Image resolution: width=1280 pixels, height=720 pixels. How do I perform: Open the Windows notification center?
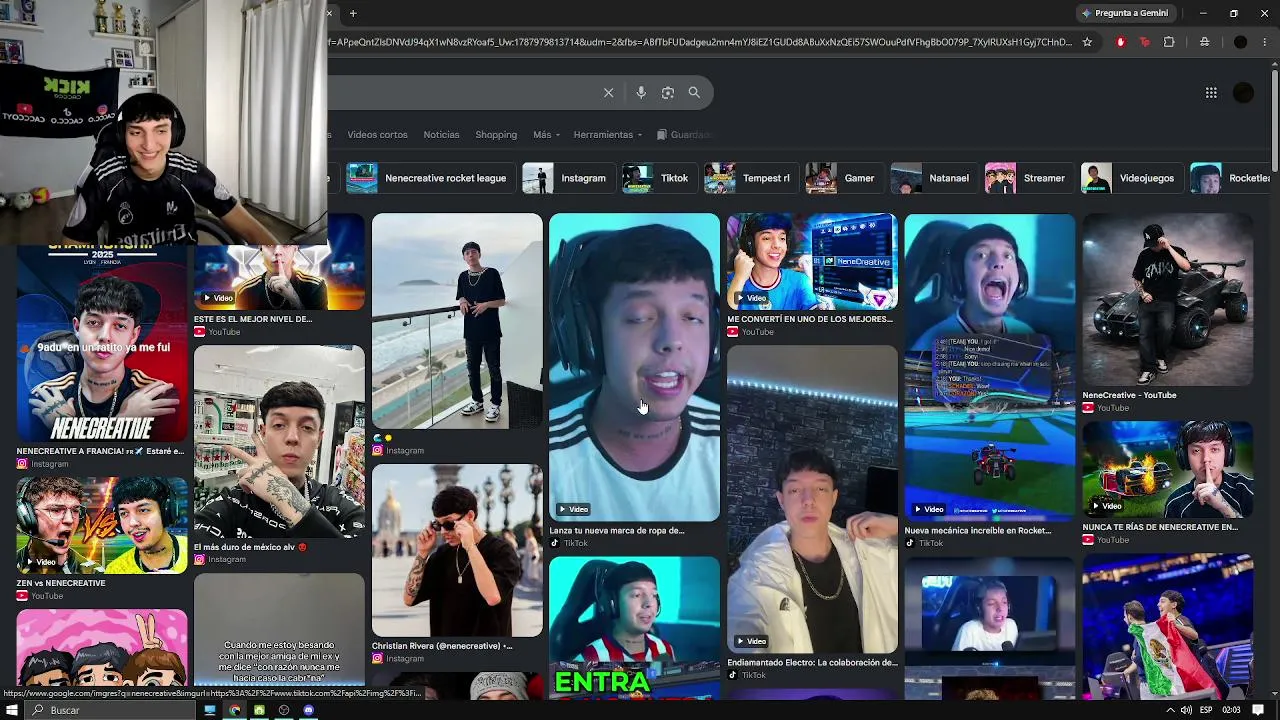click(1258, 710)
